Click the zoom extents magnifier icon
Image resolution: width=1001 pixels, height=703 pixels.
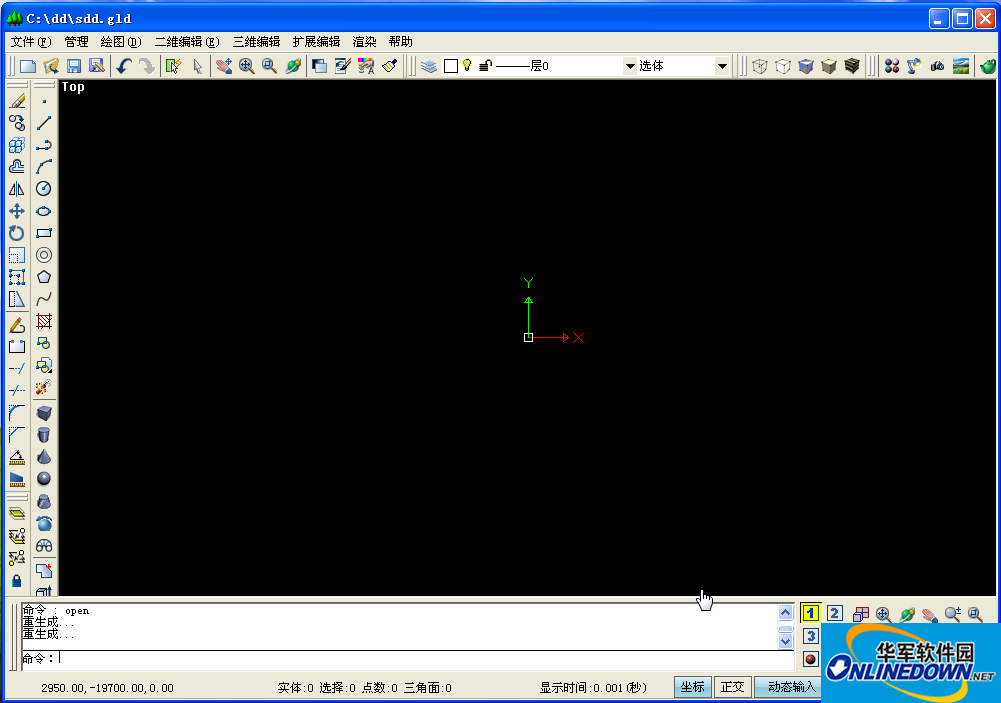246,66
